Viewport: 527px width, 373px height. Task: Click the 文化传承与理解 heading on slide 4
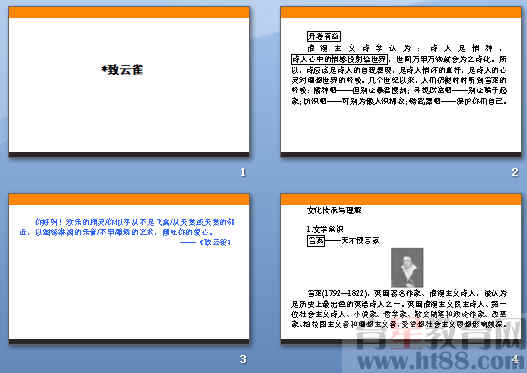(x=334, y=210)
